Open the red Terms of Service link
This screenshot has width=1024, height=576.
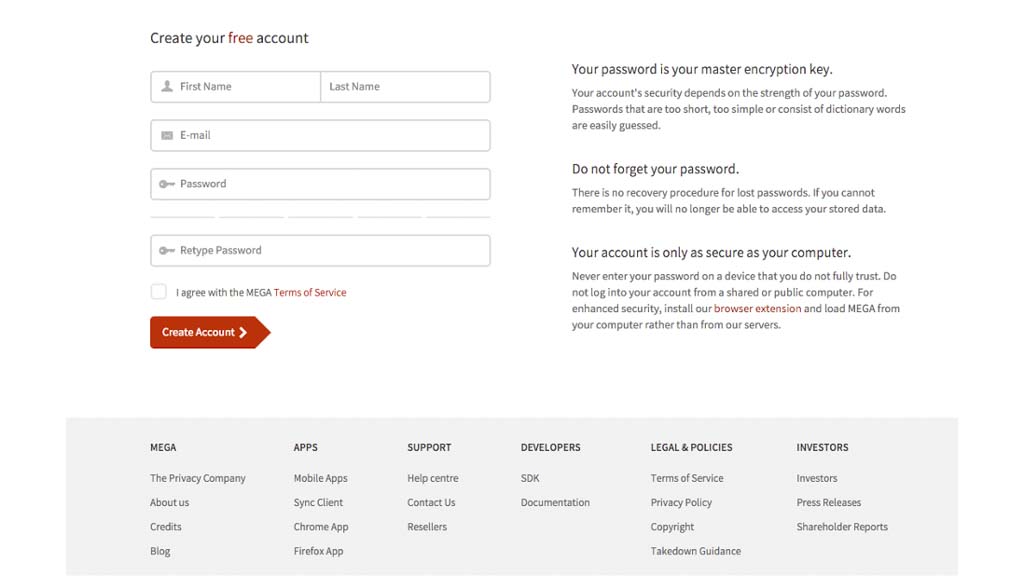coord(310,293)
